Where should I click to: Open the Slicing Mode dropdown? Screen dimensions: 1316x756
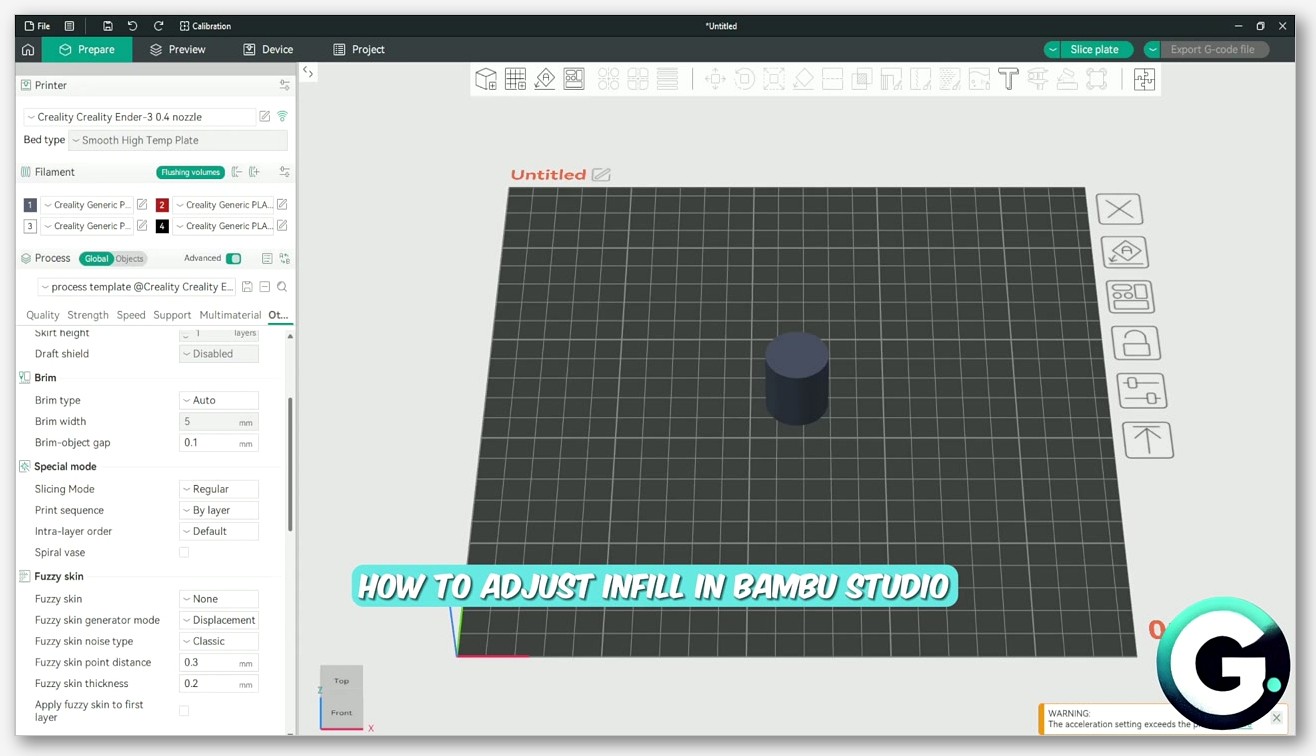click(219, 489)
